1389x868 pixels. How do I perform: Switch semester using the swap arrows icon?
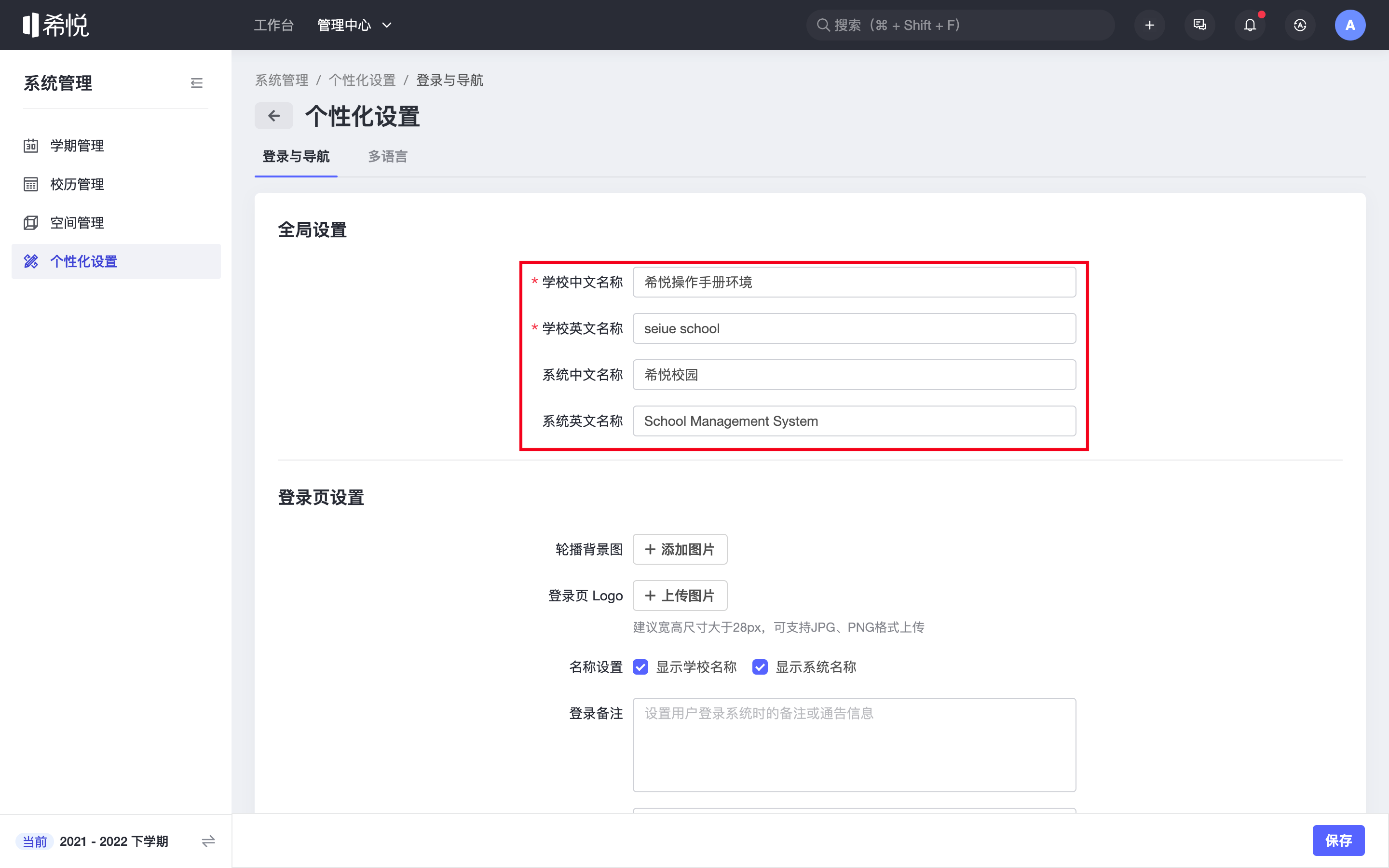[208, 841]
